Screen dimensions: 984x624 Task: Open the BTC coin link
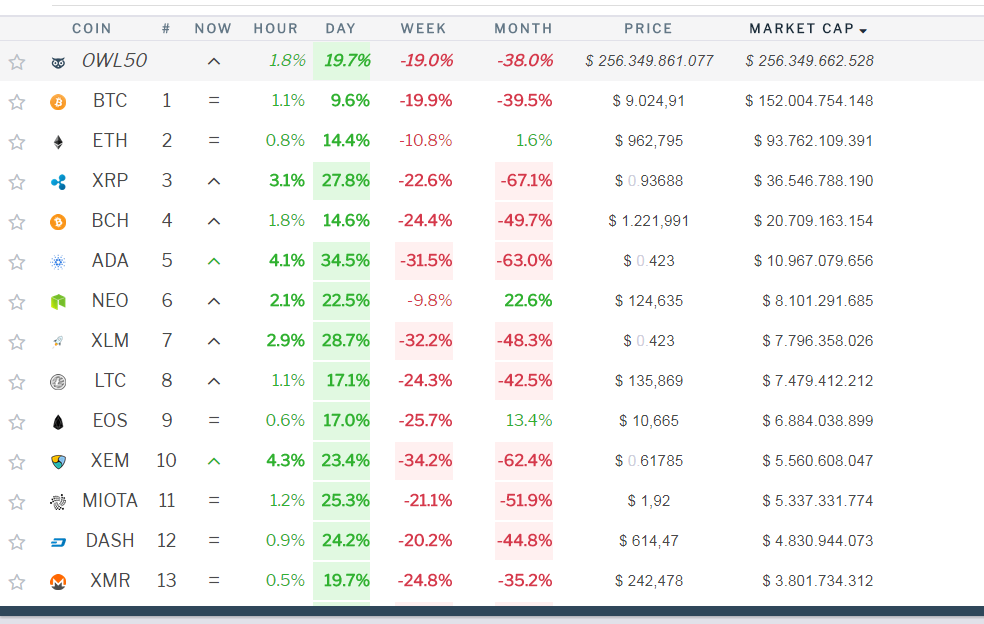110,100
